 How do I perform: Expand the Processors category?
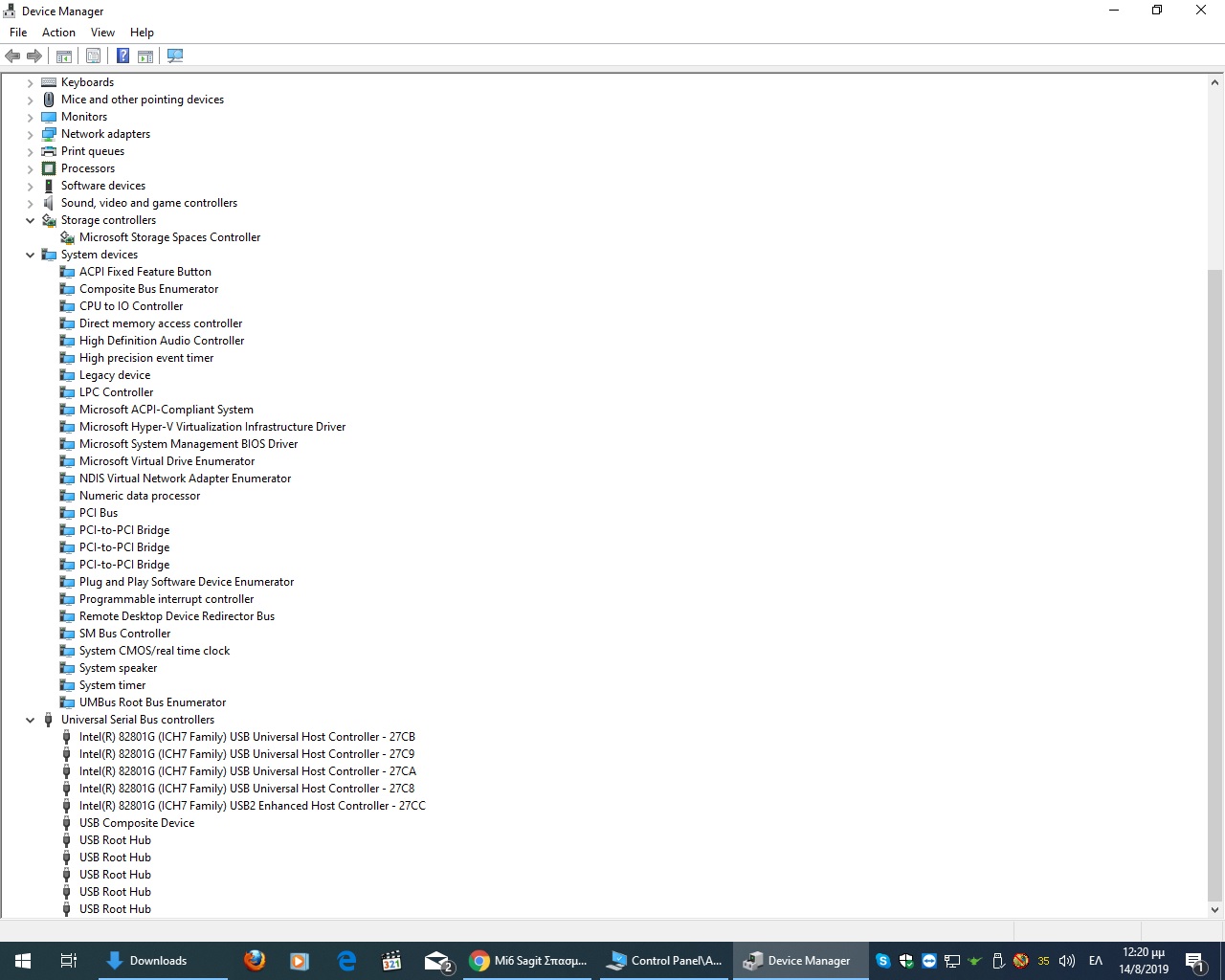(31, 169)
